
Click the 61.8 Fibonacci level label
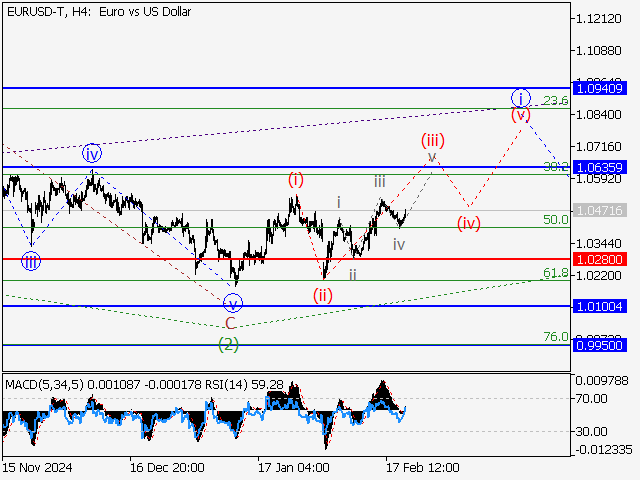pyautogui.click(x=555, y=273)
